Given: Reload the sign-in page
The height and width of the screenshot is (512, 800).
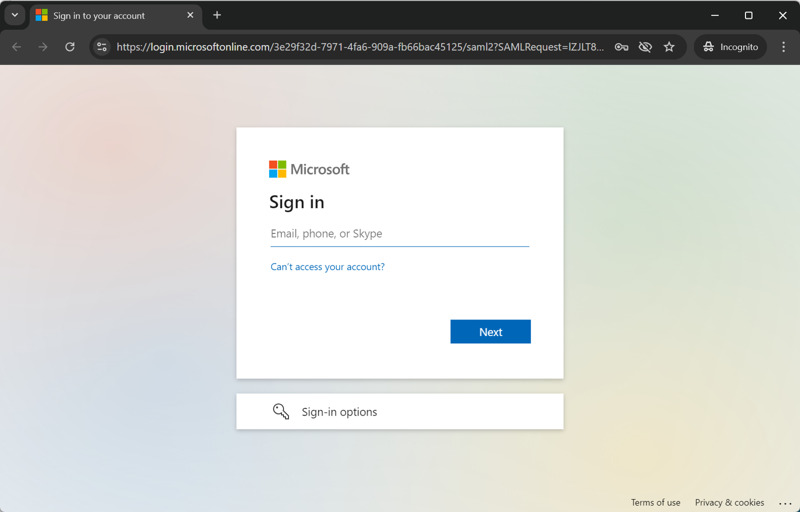Looking at the screenshot, I should (70, 47).
